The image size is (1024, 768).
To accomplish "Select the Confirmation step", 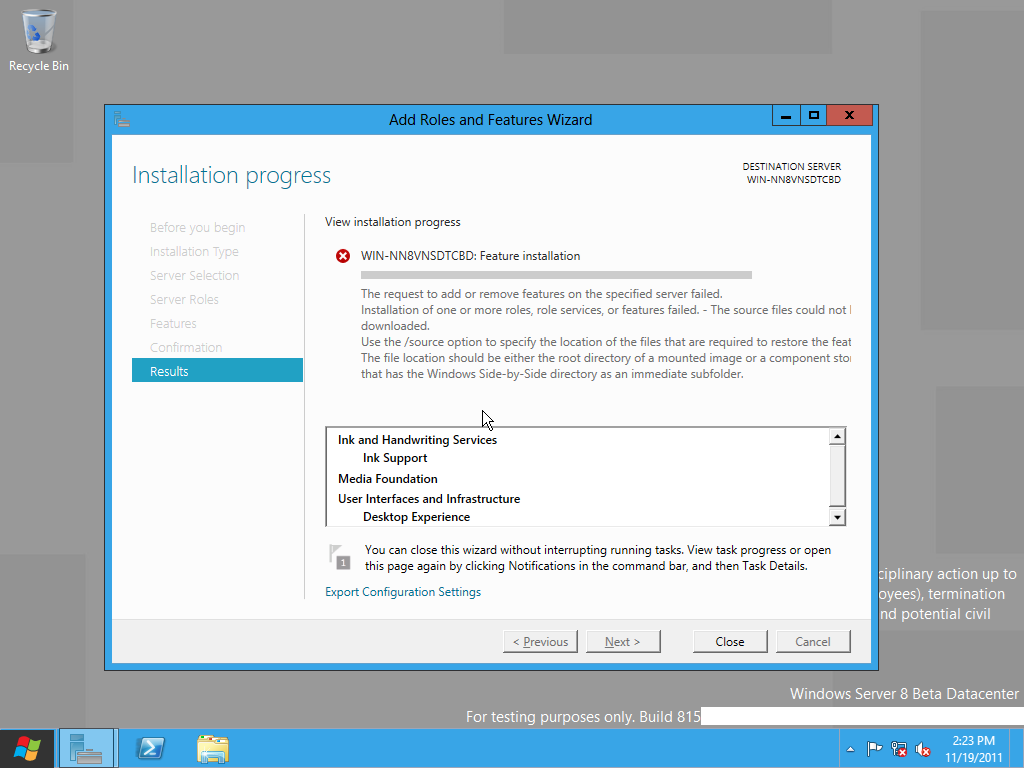I will tap(186, 347).
